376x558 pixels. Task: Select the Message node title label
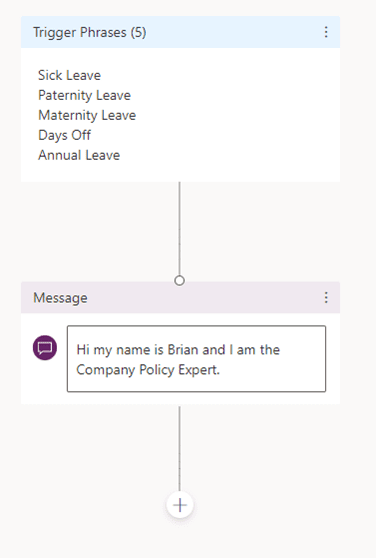(60, 298)
